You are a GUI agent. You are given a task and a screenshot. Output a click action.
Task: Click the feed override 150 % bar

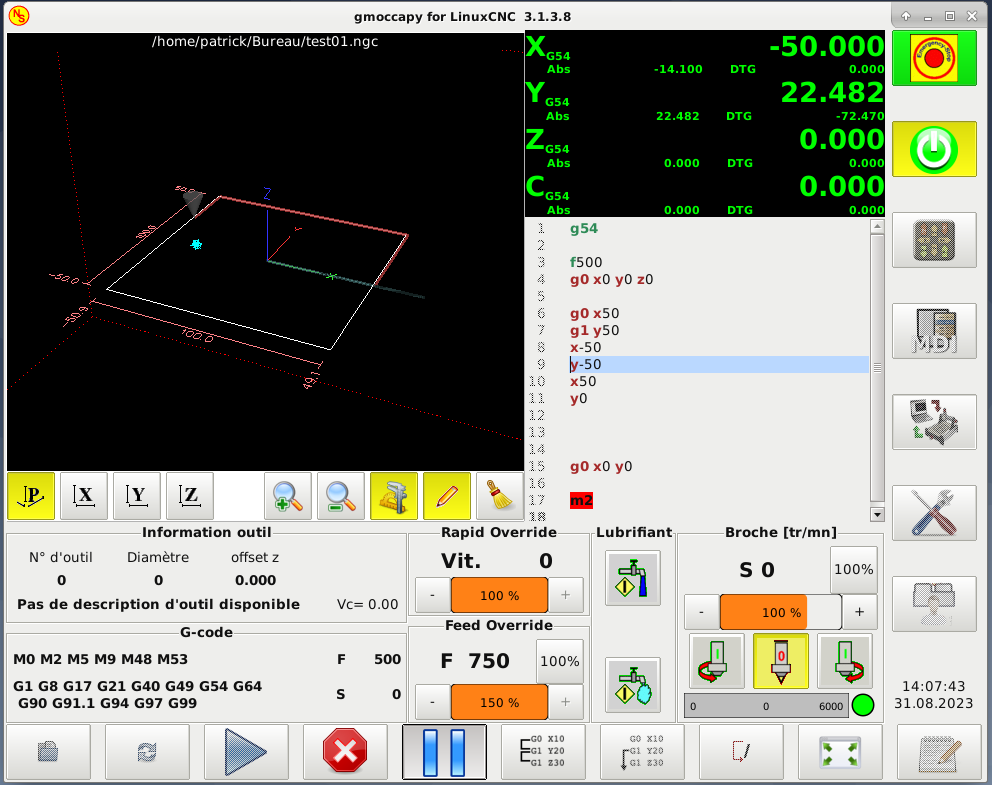pos(499,702)
